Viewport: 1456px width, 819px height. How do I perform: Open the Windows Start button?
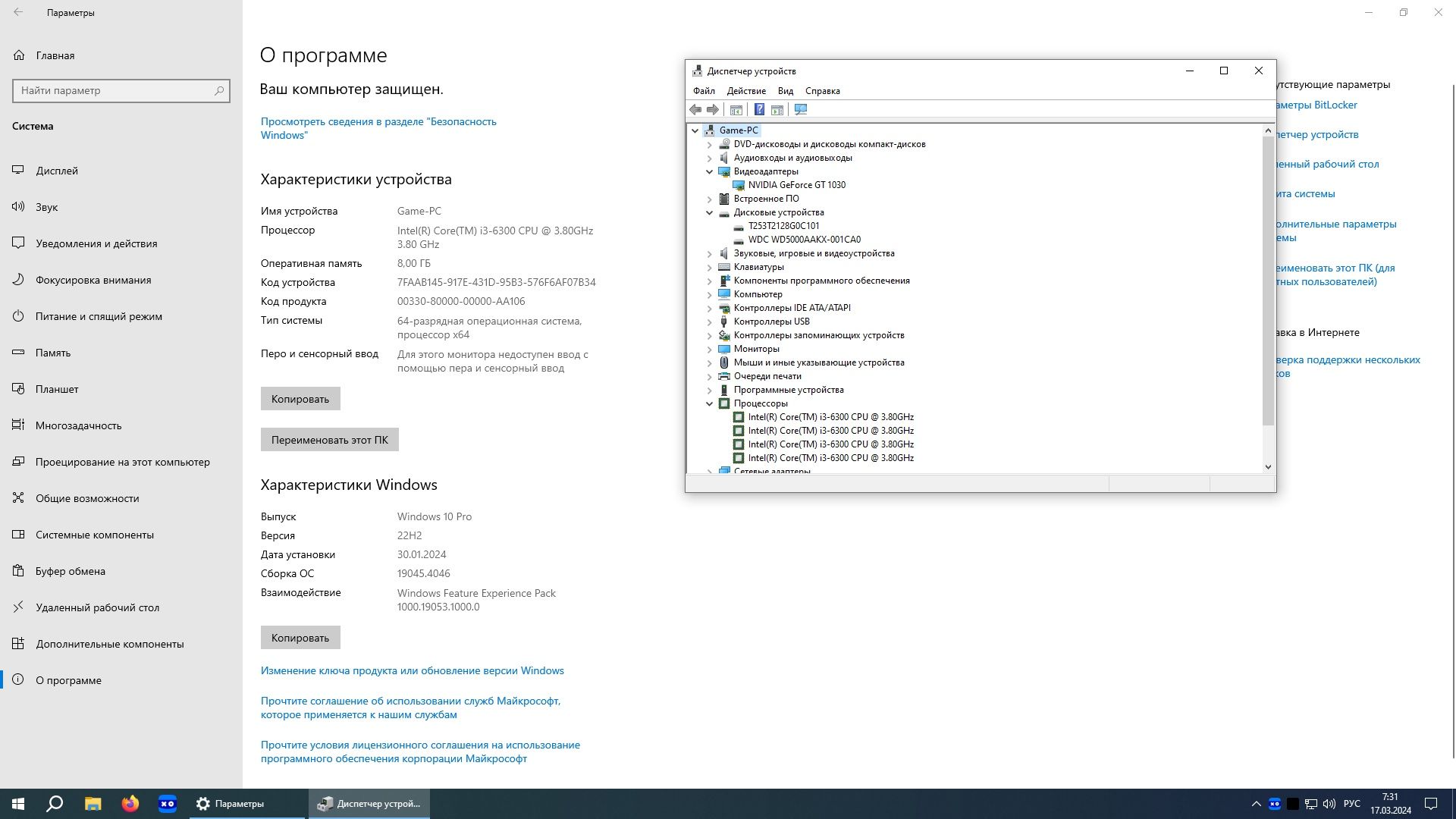pos(18,804)
